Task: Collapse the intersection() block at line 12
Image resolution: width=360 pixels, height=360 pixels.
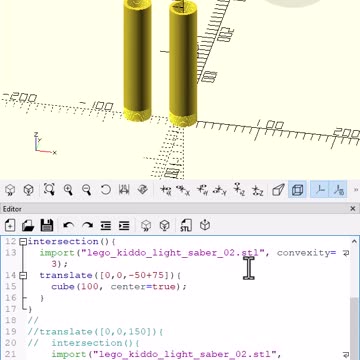Action: pyautogui.click(x=23, y=242)
